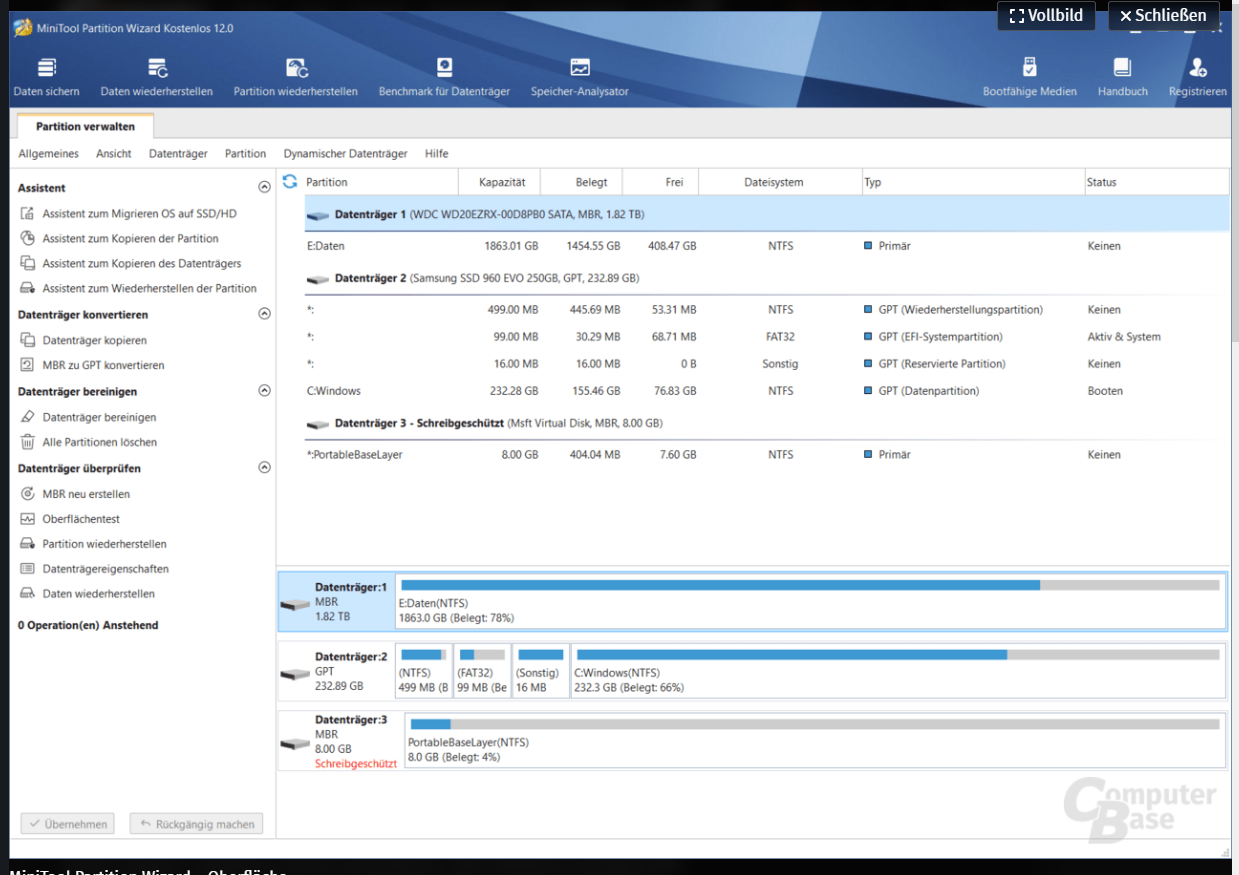Image resolution: width=1239 pixels, height=875 pixels.
Task: Open the Handbuch
Action: [1123, 78]
